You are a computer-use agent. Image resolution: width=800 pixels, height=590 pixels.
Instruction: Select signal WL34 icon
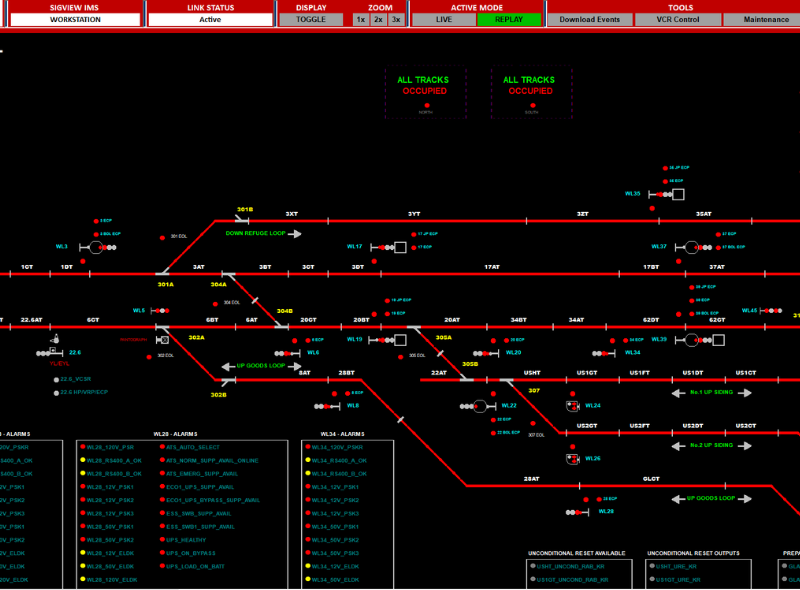(604, 353)
